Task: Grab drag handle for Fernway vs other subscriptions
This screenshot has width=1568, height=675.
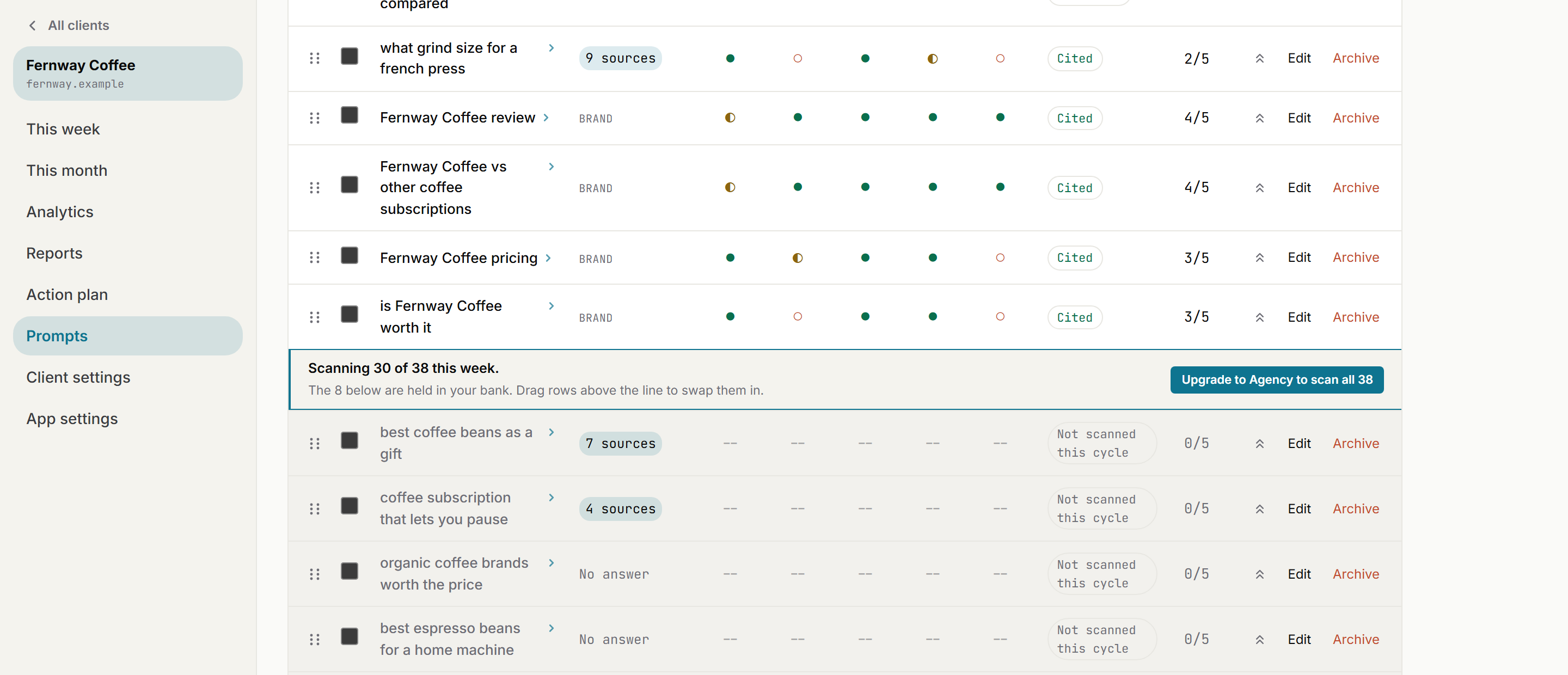Action: [x=315, y=187]
